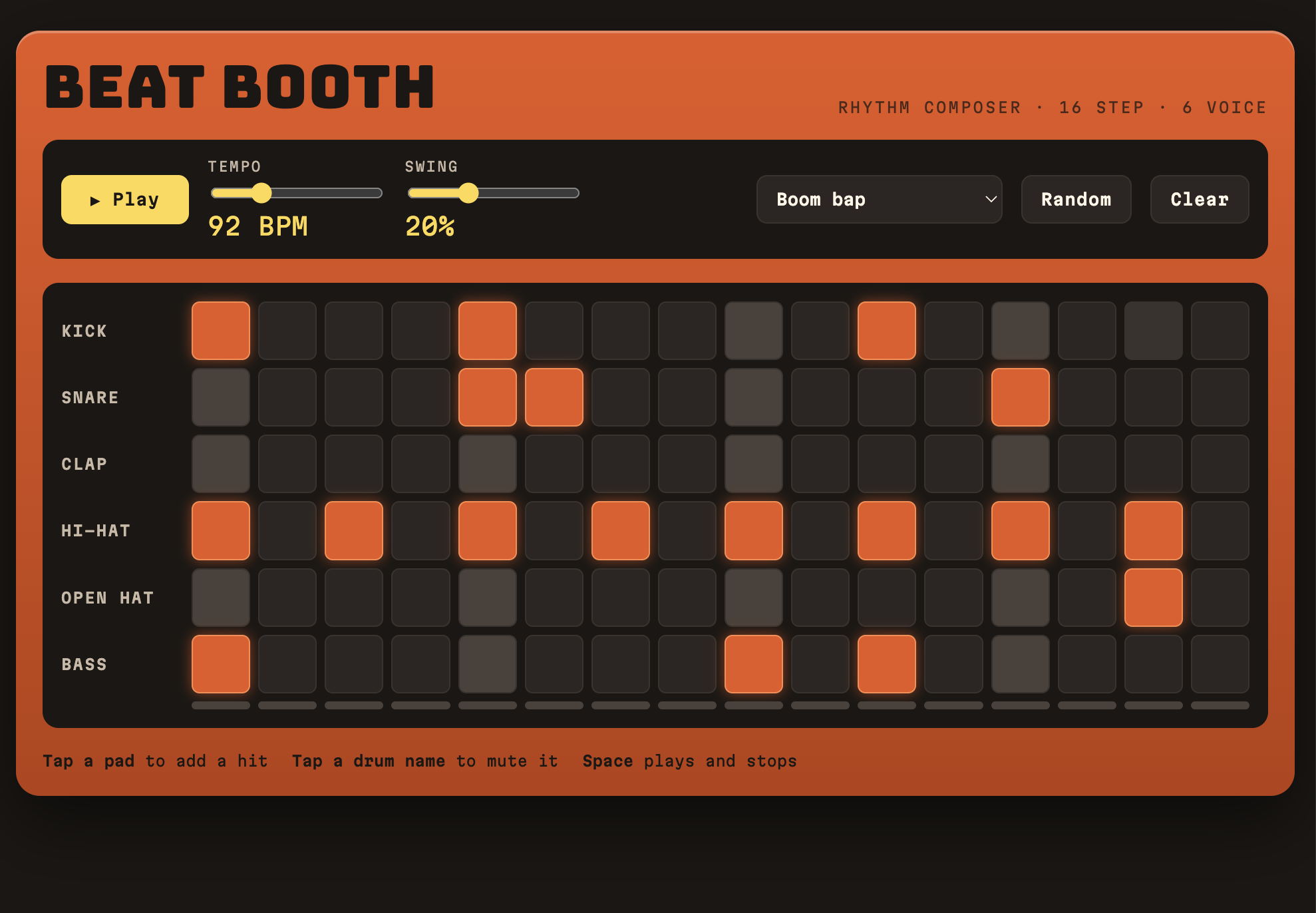
Task: Enable Kick pad at step 16
Action: tap(1220, 331)
